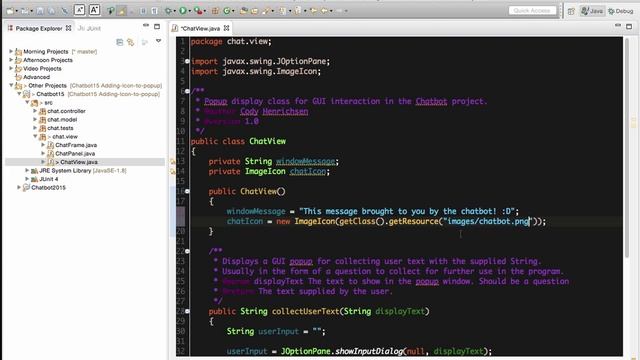
Task: Click the increase font size A button
Action: pyautogui.click(x=94, y=10)
